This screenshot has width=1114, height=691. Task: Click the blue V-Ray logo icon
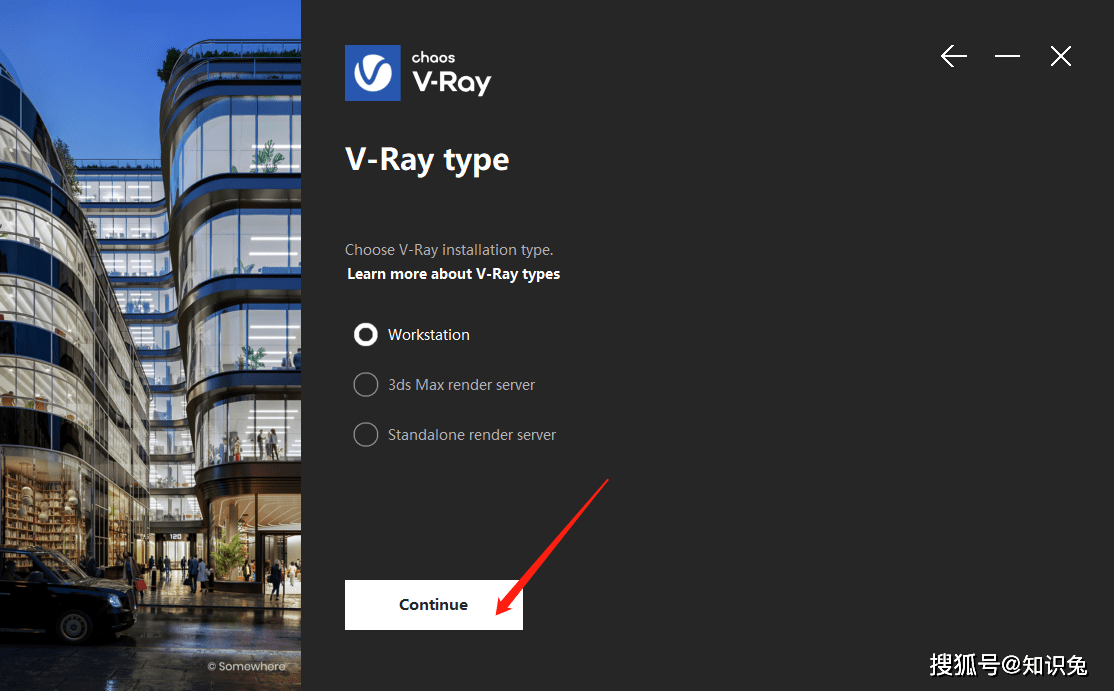tap(373, 73)
